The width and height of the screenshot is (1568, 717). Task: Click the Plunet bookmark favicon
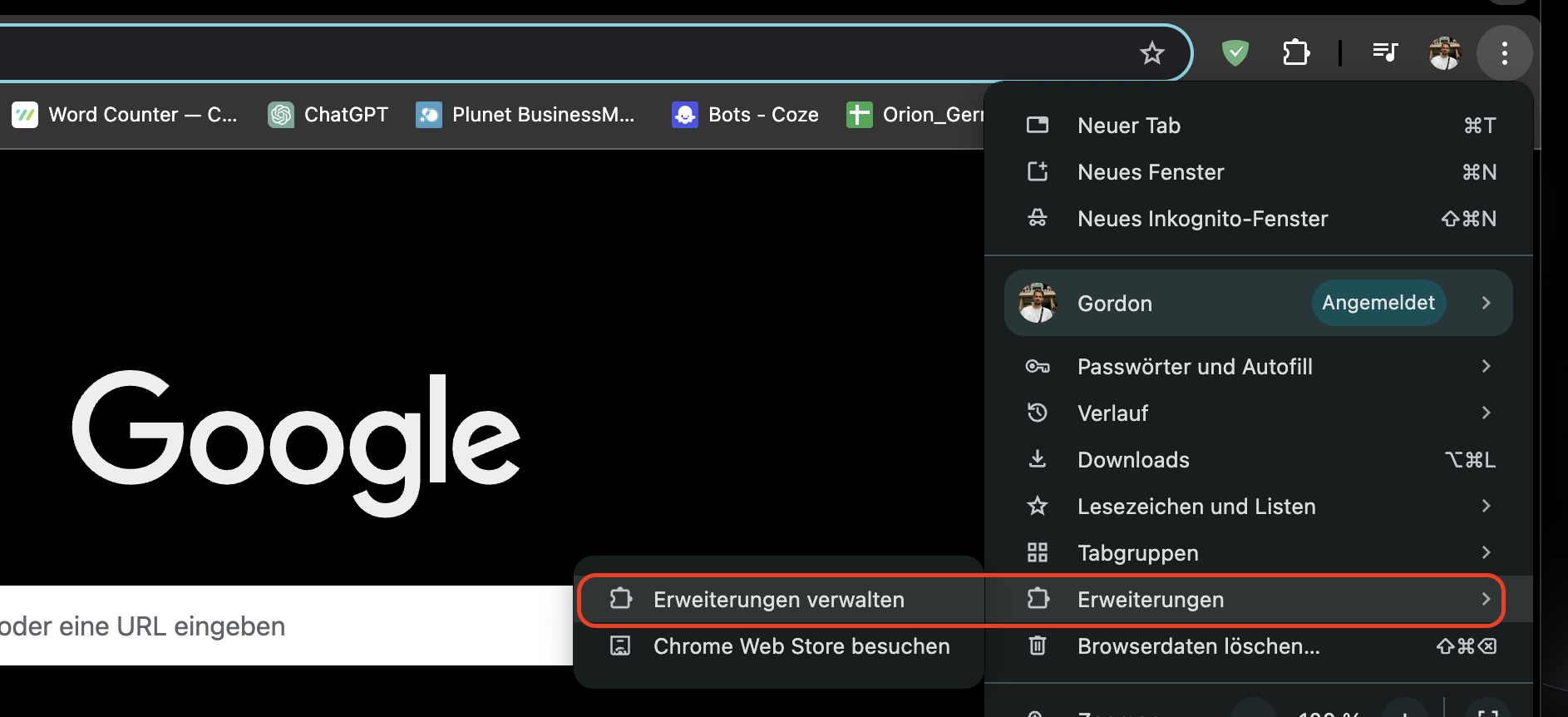(429, 115)
